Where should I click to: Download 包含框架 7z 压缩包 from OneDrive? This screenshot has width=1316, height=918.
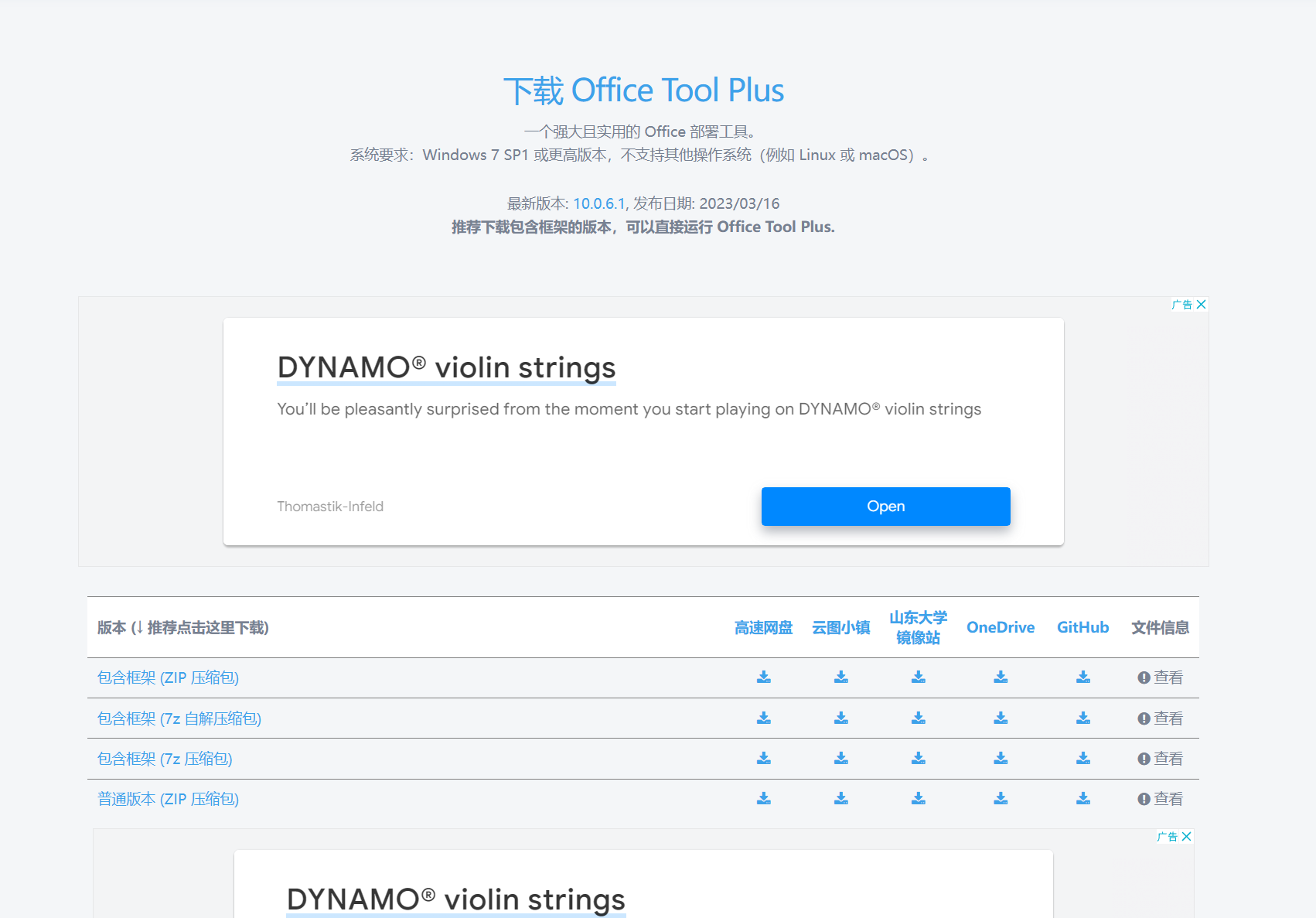coord(1001,759)
